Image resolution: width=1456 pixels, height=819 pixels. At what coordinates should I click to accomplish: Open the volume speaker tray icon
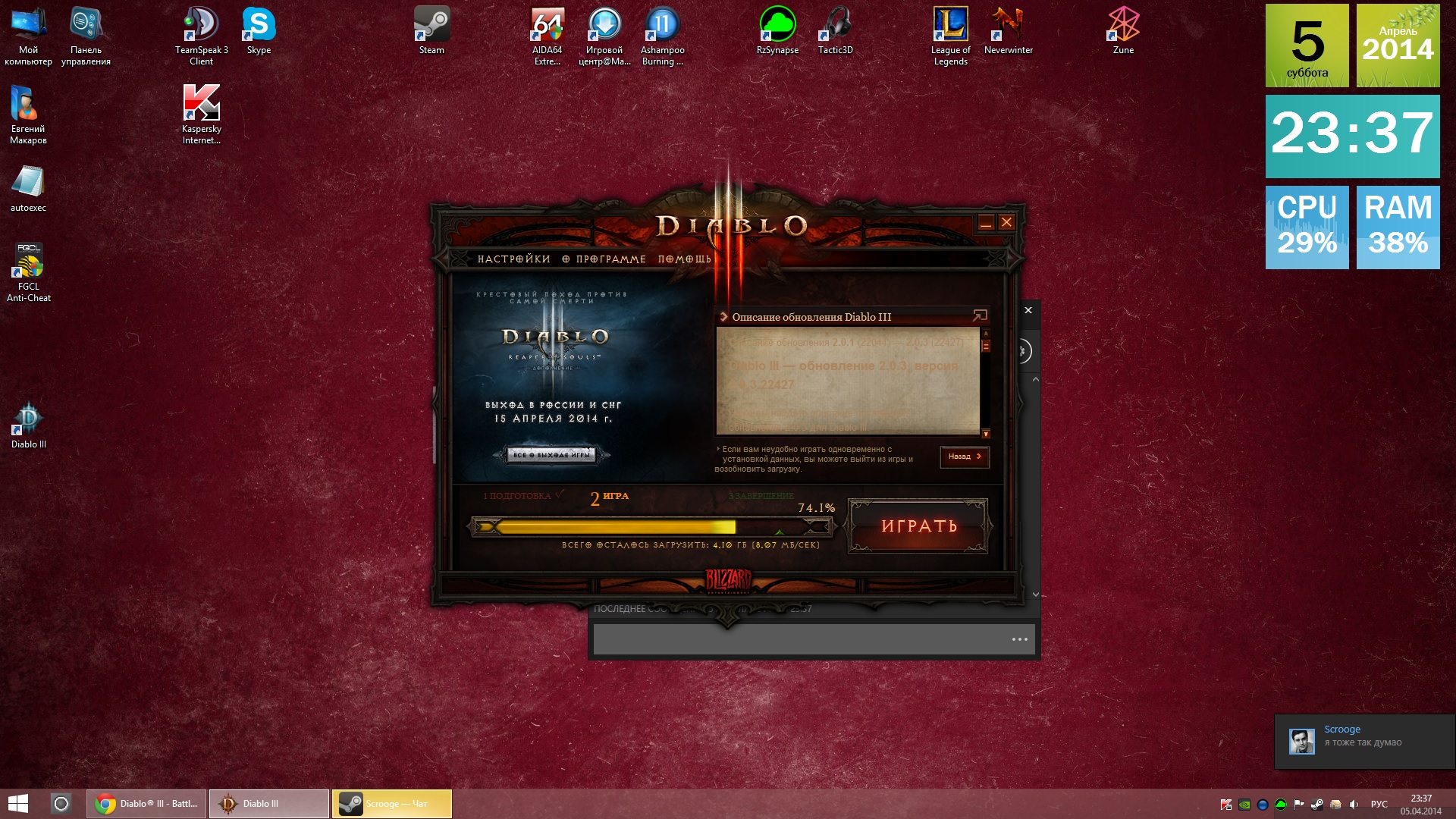[x=1354, y=805]
